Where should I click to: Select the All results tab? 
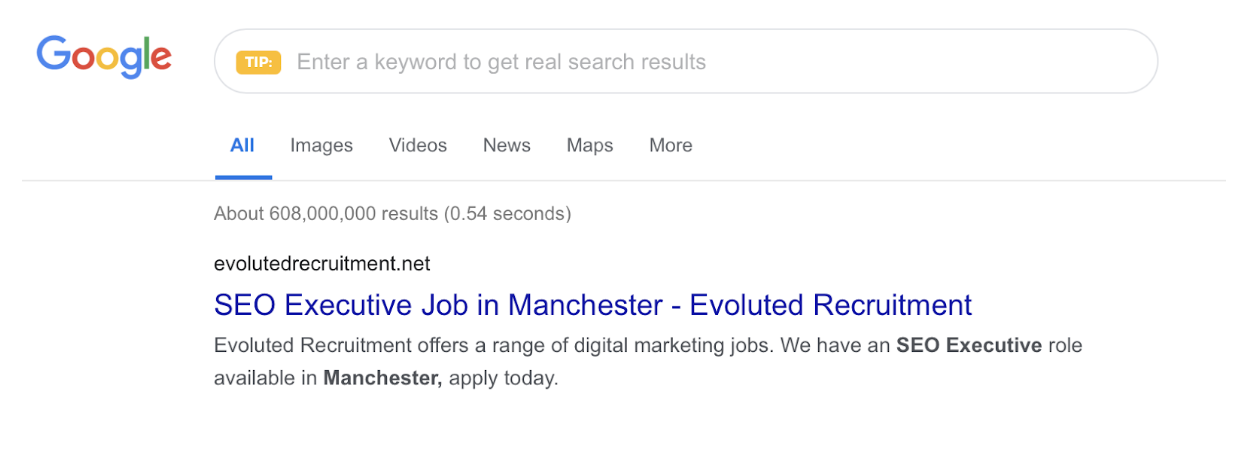(x=242, y=145)
